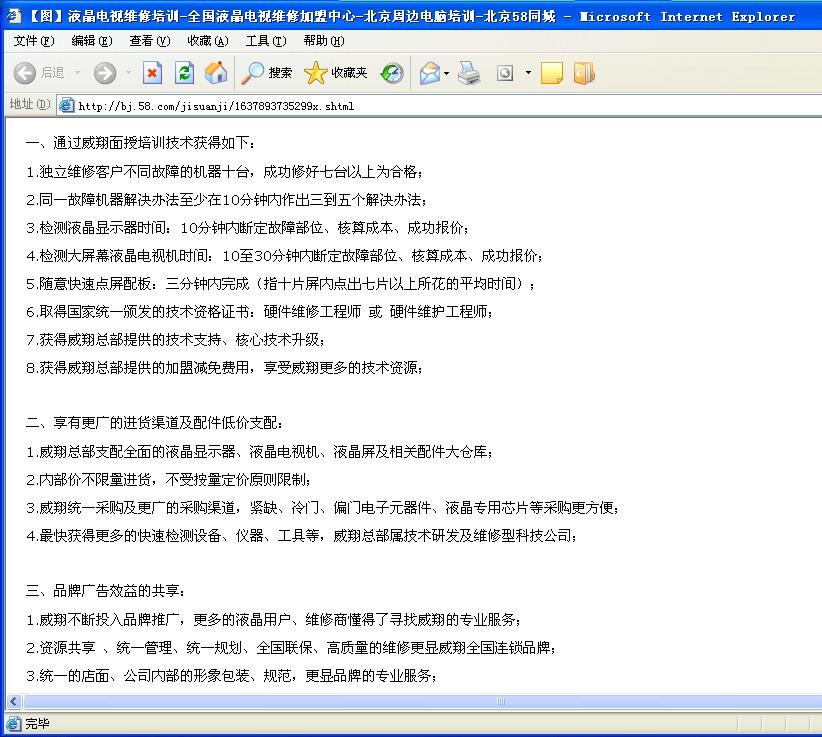
Task: Open the 工具(T) menu
Action: pyautogui.click(x=265, y=41)
